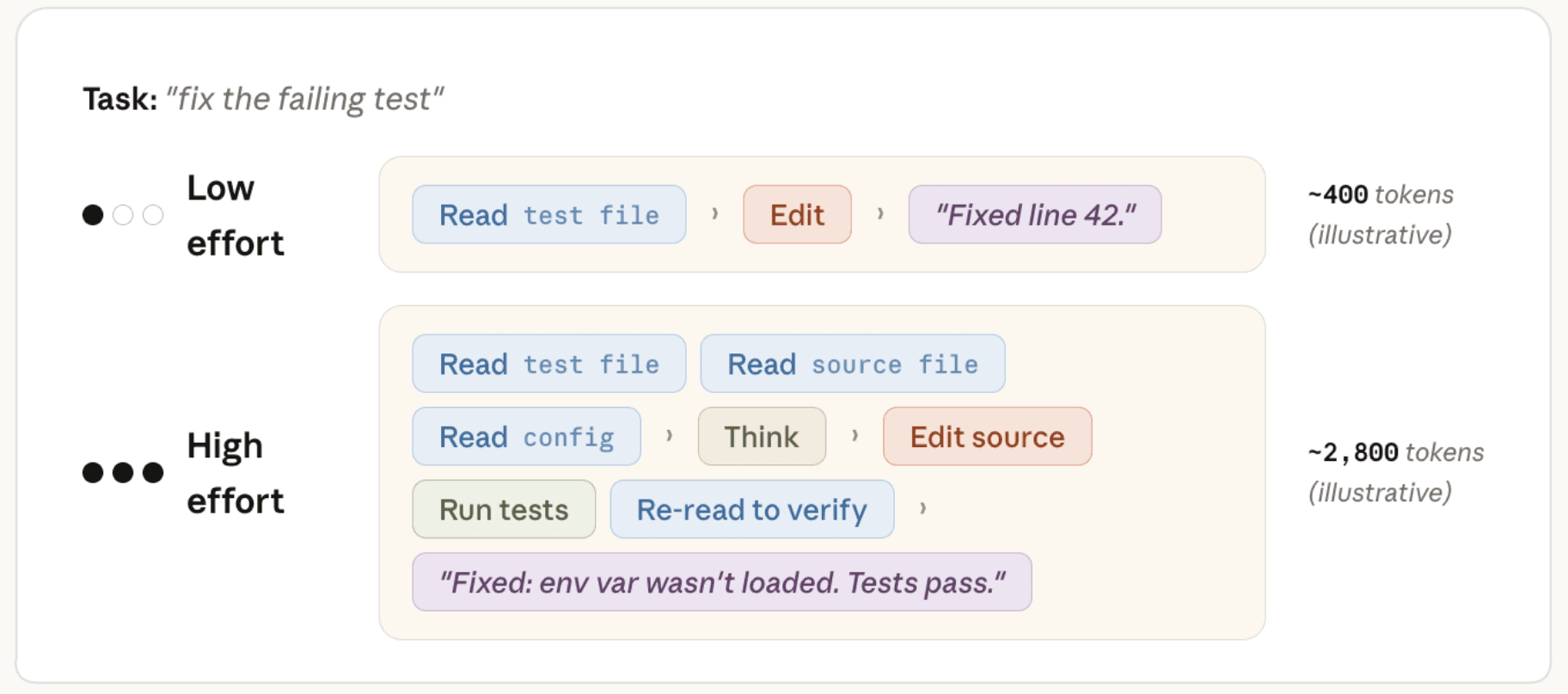1568x694 pixels.
Task: Click the Edit source chip
Action: (988, 436)
